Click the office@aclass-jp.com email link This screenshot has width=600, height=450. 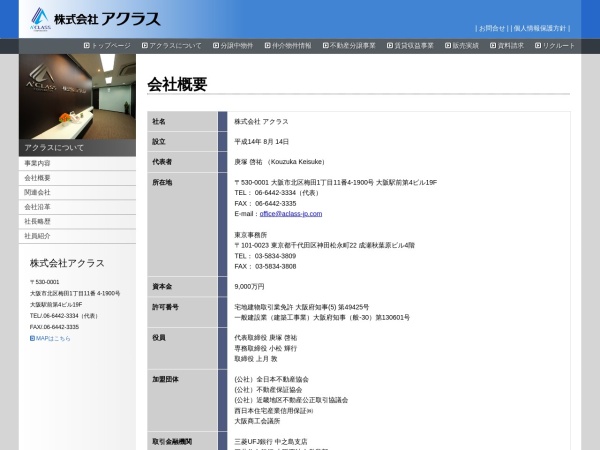(291, 214)
